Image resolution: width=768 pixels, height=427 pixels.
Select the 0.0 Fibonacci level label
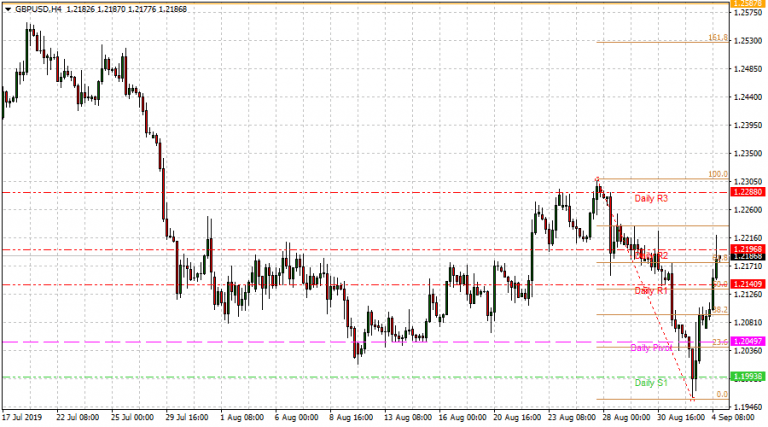720,395
